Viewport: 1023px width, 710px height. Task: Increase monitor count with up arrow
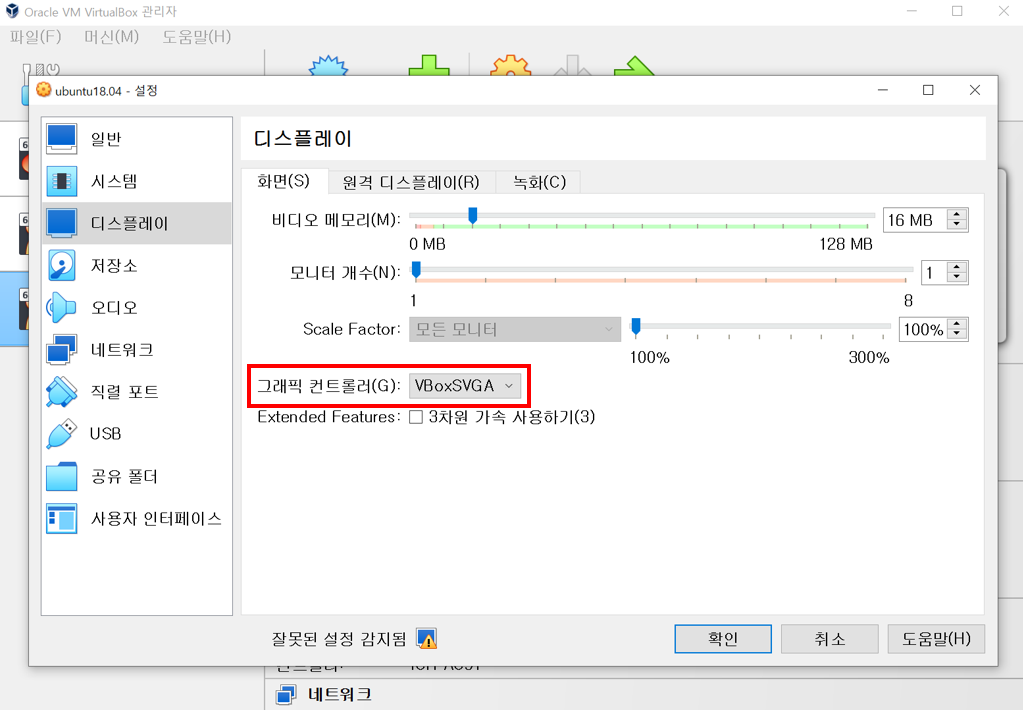pyautogui.click(x=957, y=267)
